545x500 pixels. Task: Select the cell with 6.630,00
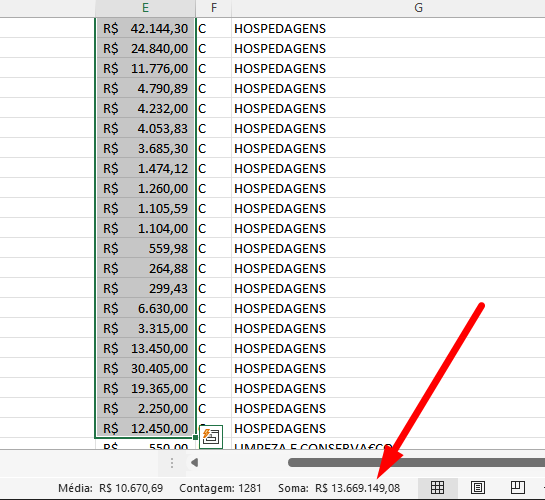[x=146, y=308]
